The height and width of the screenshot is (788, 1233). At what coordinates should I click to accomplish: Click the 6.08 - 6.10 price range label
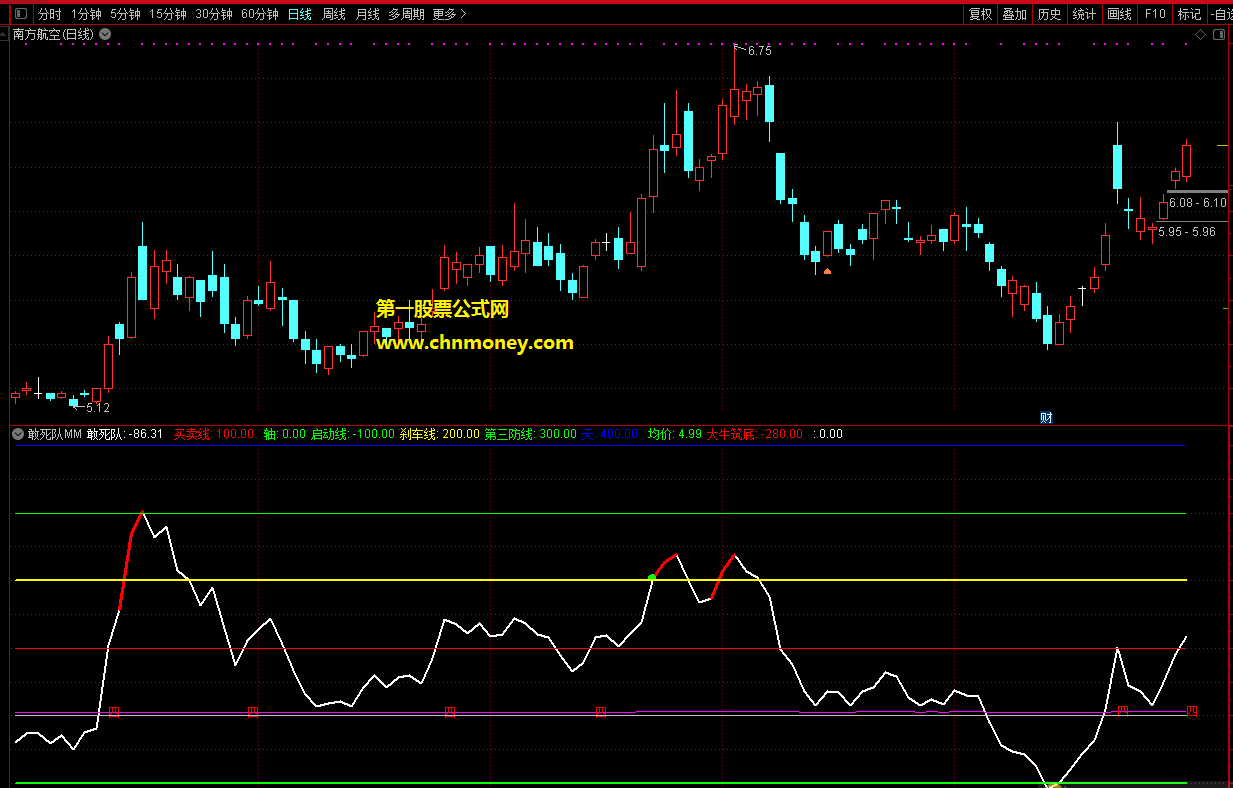click(1197, 203)
